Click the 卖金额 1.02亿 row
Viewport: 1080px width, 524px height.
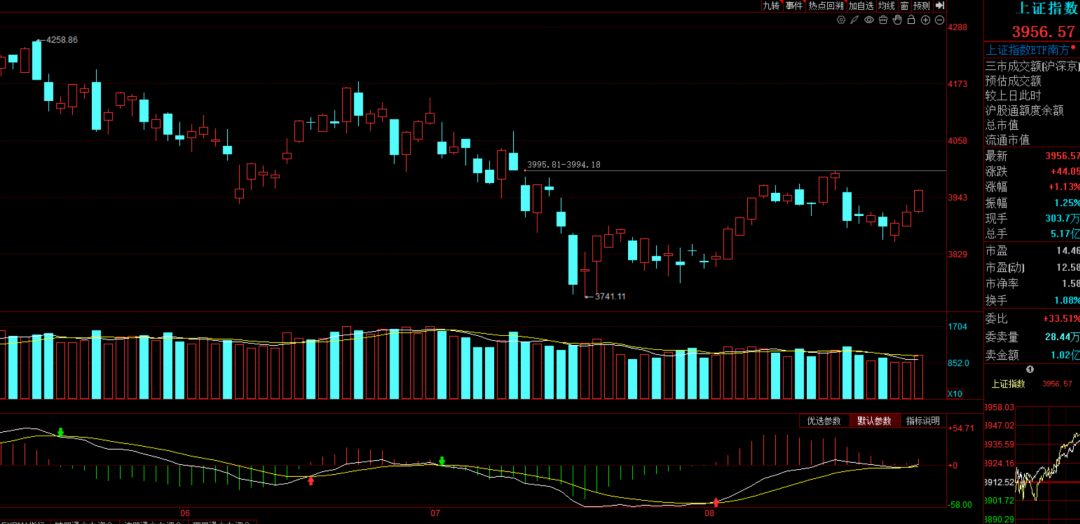(1032, 355)
